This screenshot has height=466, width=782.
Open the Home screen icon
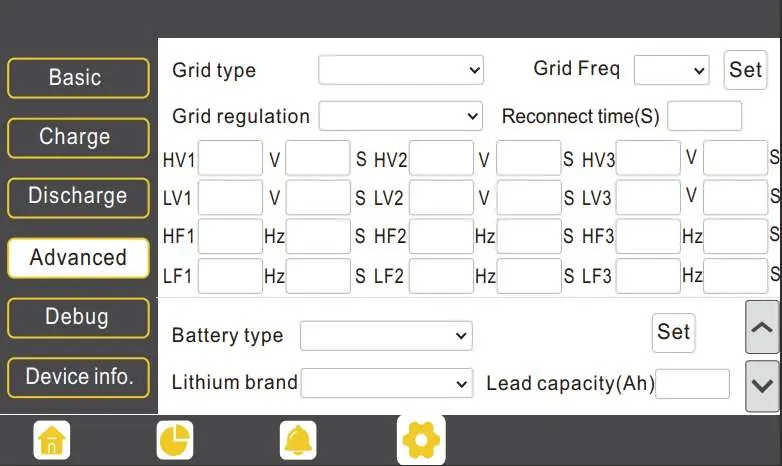(x=52, y=440)
